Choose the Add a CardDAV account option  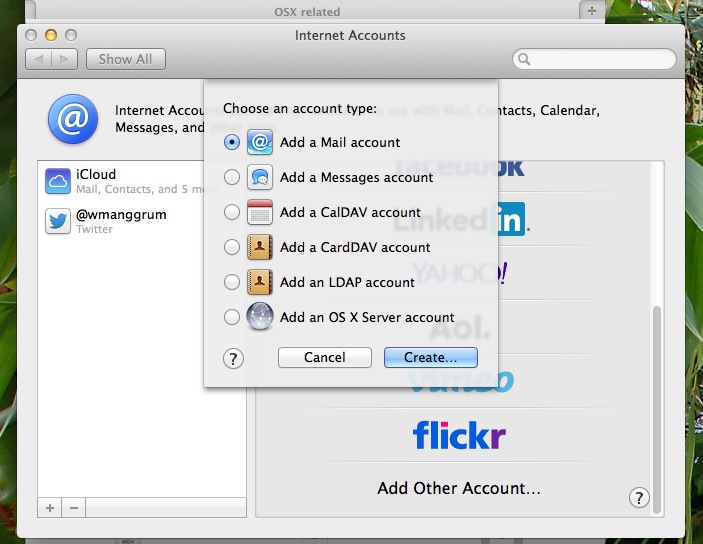point(232,247)
